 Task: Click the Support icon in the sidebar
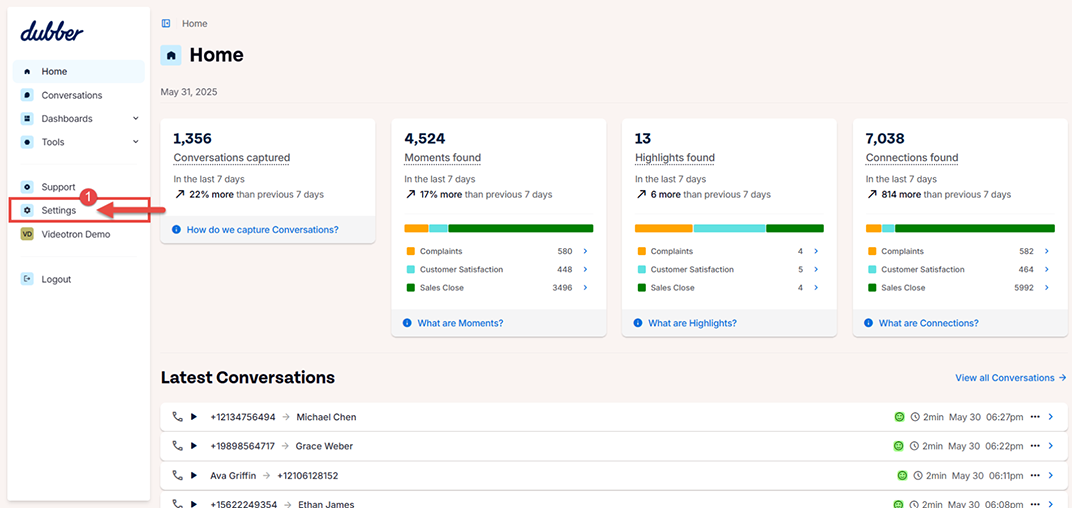[x=27, y=187]
